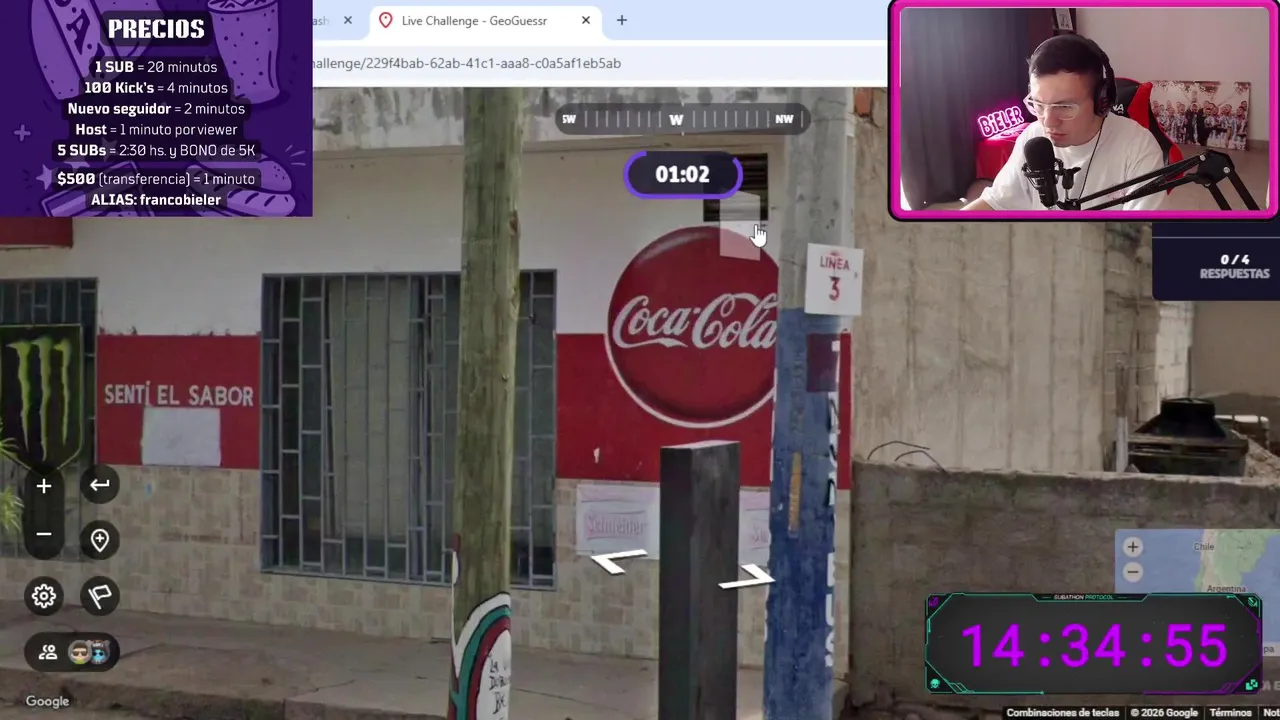Zoom in the street view with plus button
This screenshot has height=720, width=1280.
tap(44, 486)
